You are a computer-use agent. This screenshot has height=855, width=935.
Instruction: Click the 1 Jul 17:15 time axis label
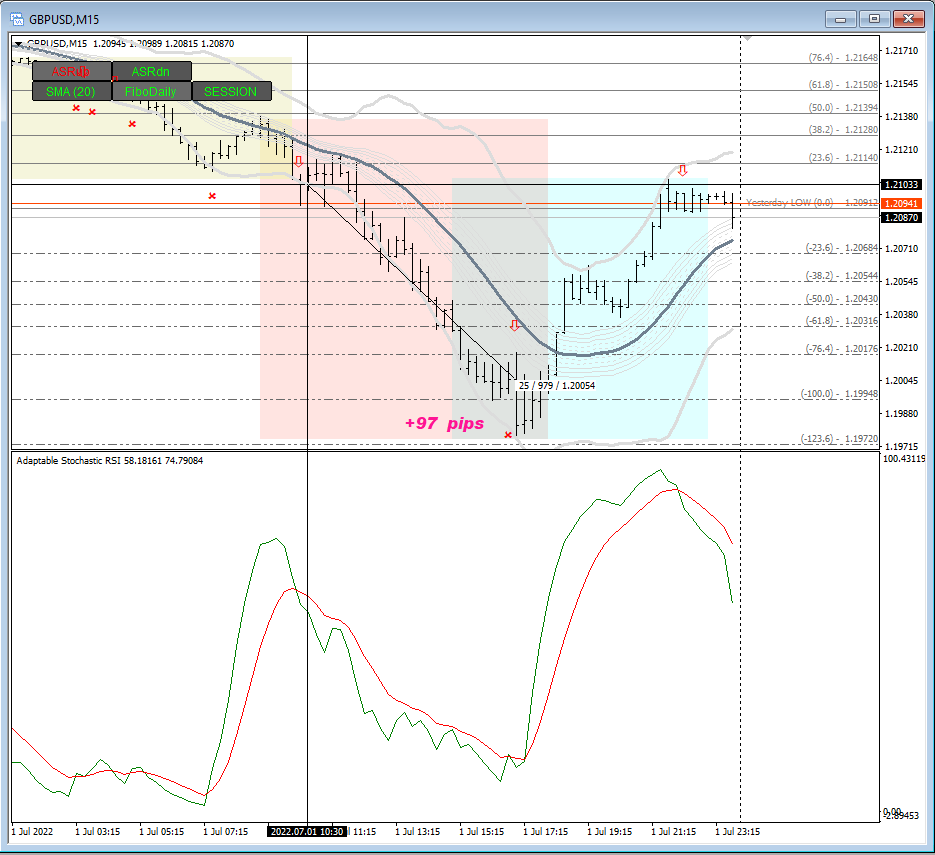(x=546, y=831)
